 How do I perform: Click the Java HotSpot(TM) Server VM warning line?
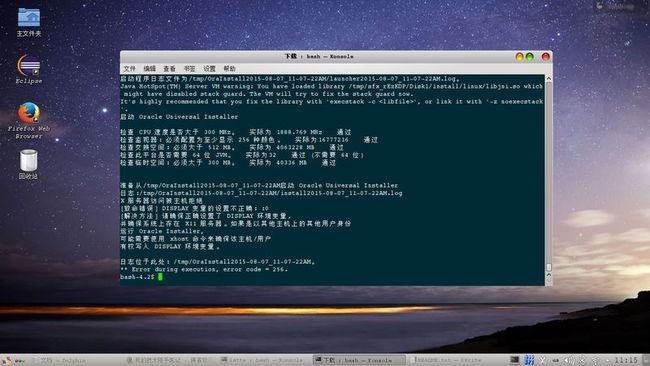tap(332, 87)
